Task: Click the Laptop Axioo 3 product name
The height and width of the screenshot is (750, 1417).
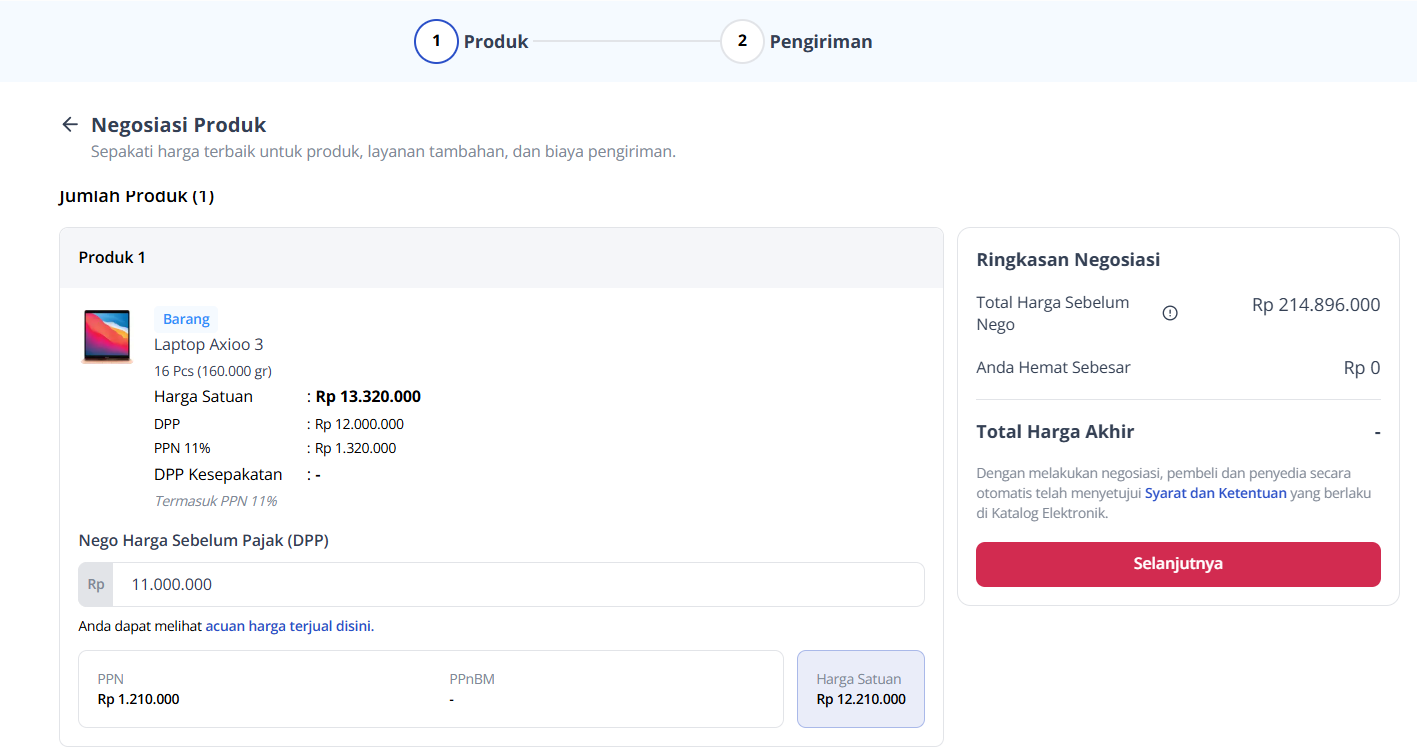Action: 209,344
